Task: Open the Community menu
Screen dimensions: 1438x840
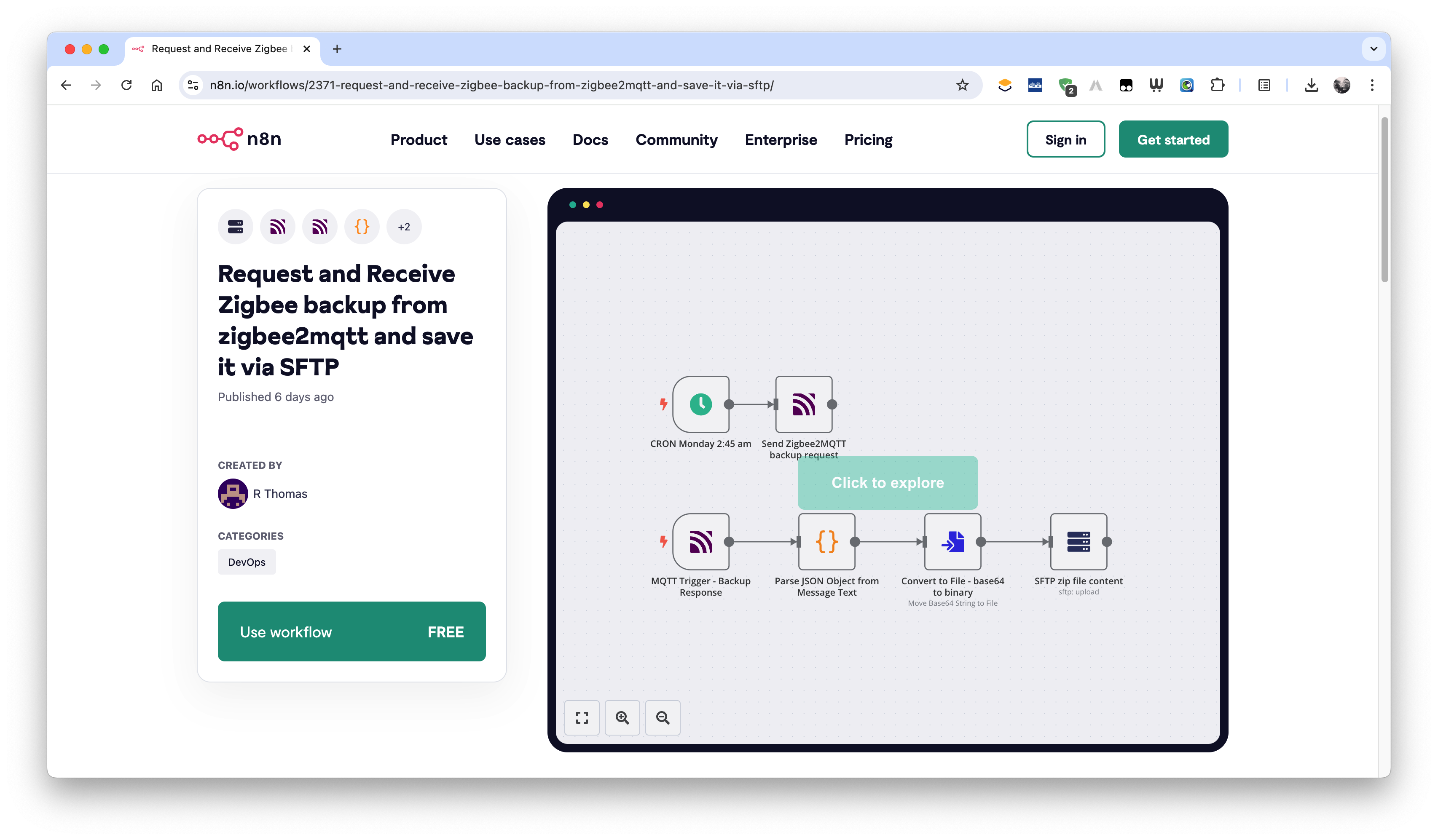Action: (x=676, y=140)
